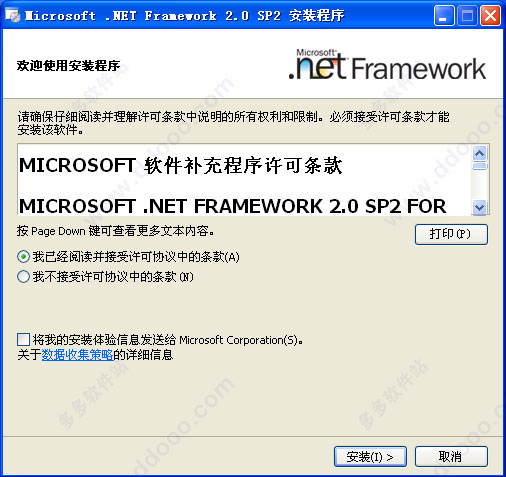This screenshot has width=506, height=477.
Task: Click the license scrollbar thumb
Action: coord(480,166)
